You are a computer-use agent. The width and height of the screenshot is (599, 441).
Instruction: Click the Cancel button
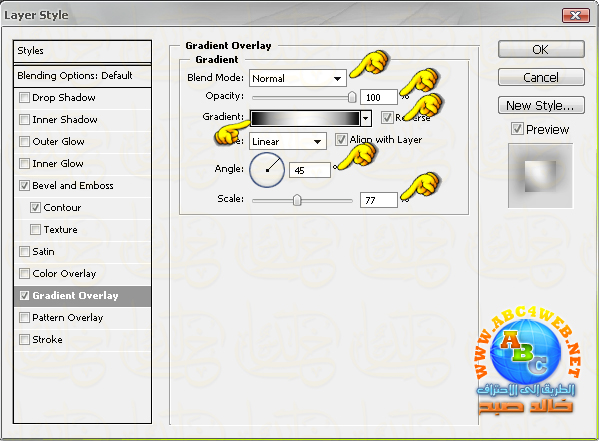[541, 78]
